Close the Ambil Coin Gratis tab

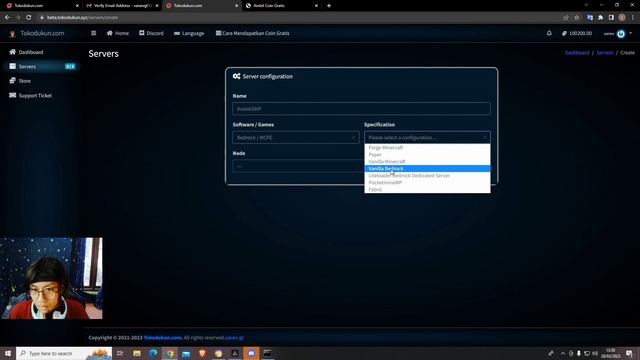pos(316,6)
